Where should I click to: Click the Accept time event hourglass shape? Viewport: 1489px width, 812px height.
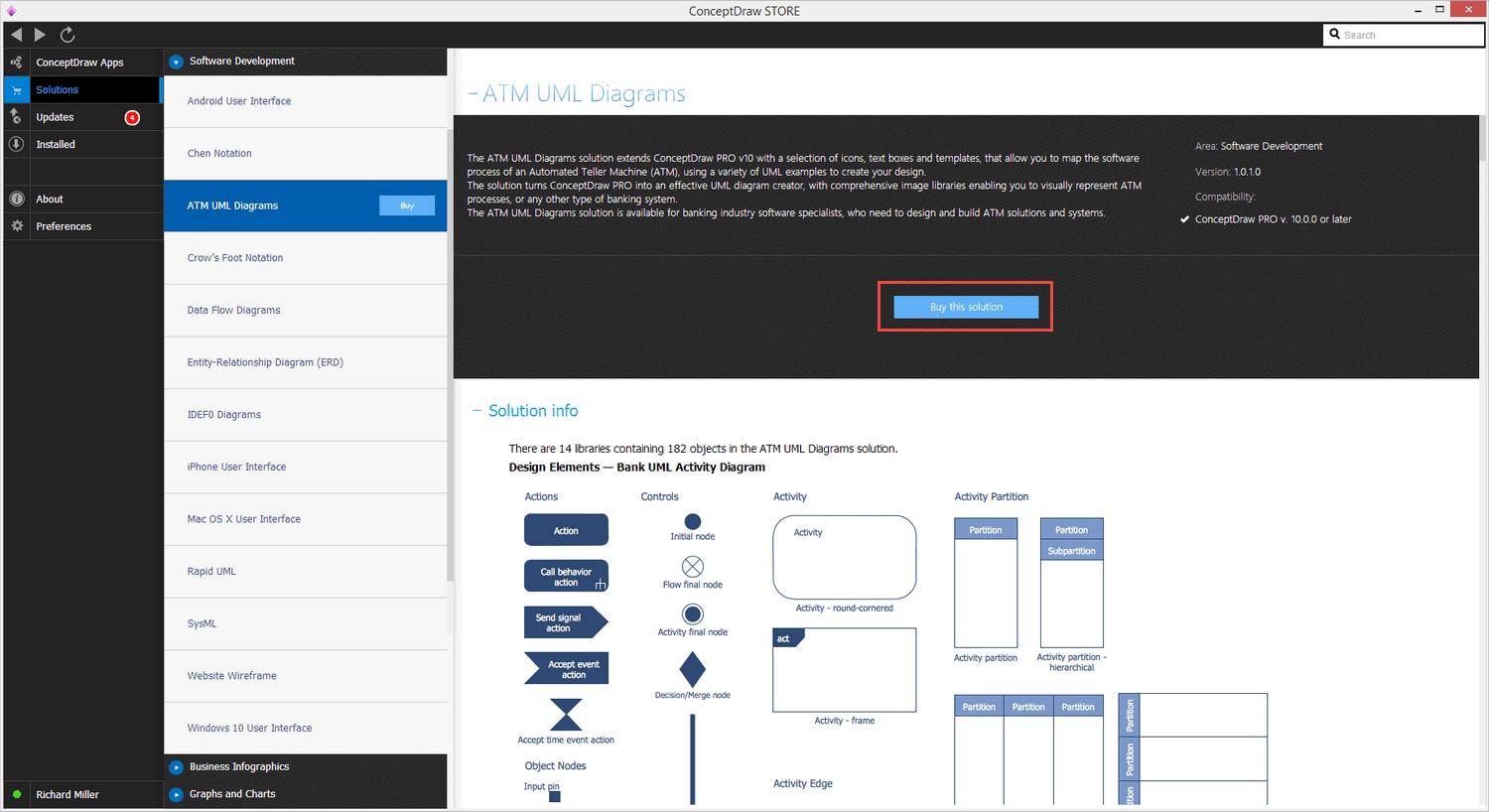click(x=566, y=715)
